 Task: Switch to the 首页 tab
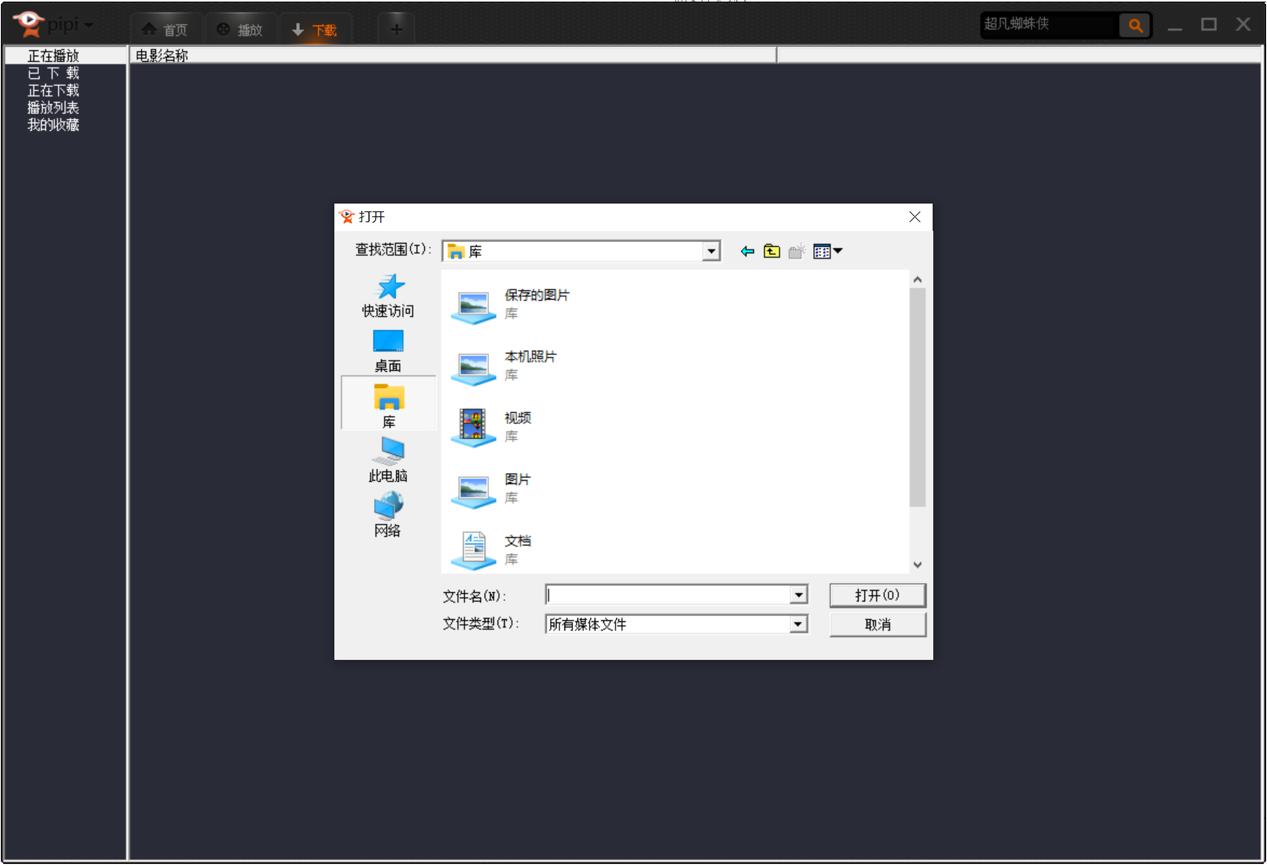165,30
